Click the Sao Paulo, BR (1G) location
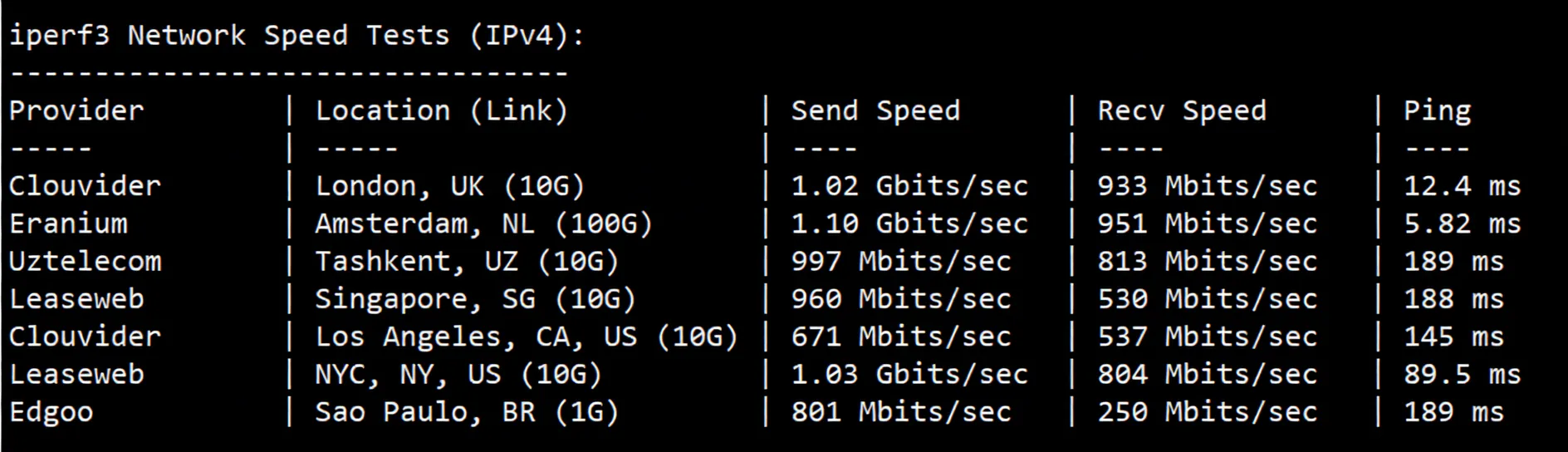Screen dimensions: 1568x452 click(467, 412)
